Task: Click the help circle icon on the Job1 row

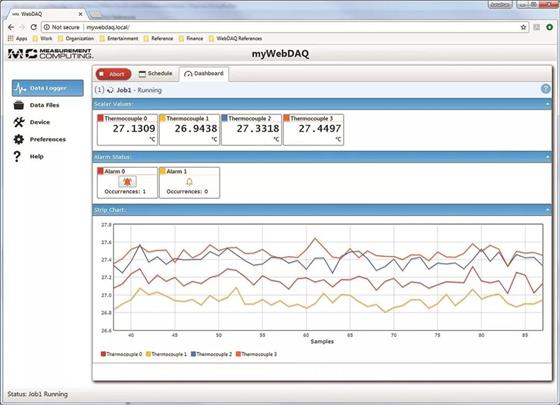Action: [545, 89]
